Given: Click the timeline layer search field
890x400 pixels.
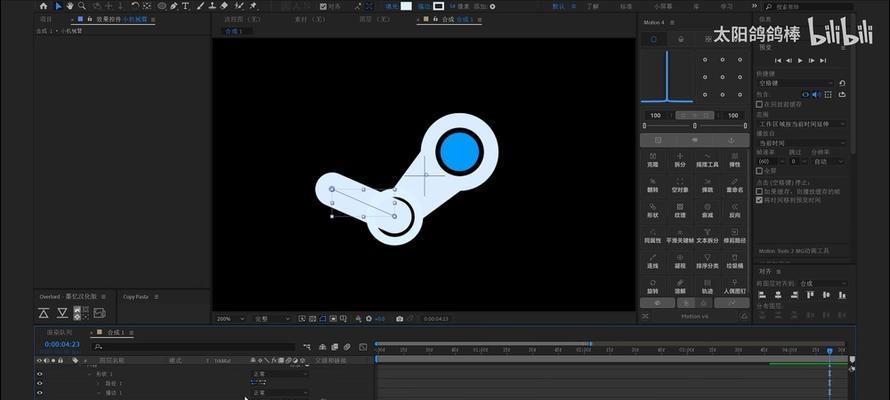Looking at the screenshot, I should tap(193, 347).
